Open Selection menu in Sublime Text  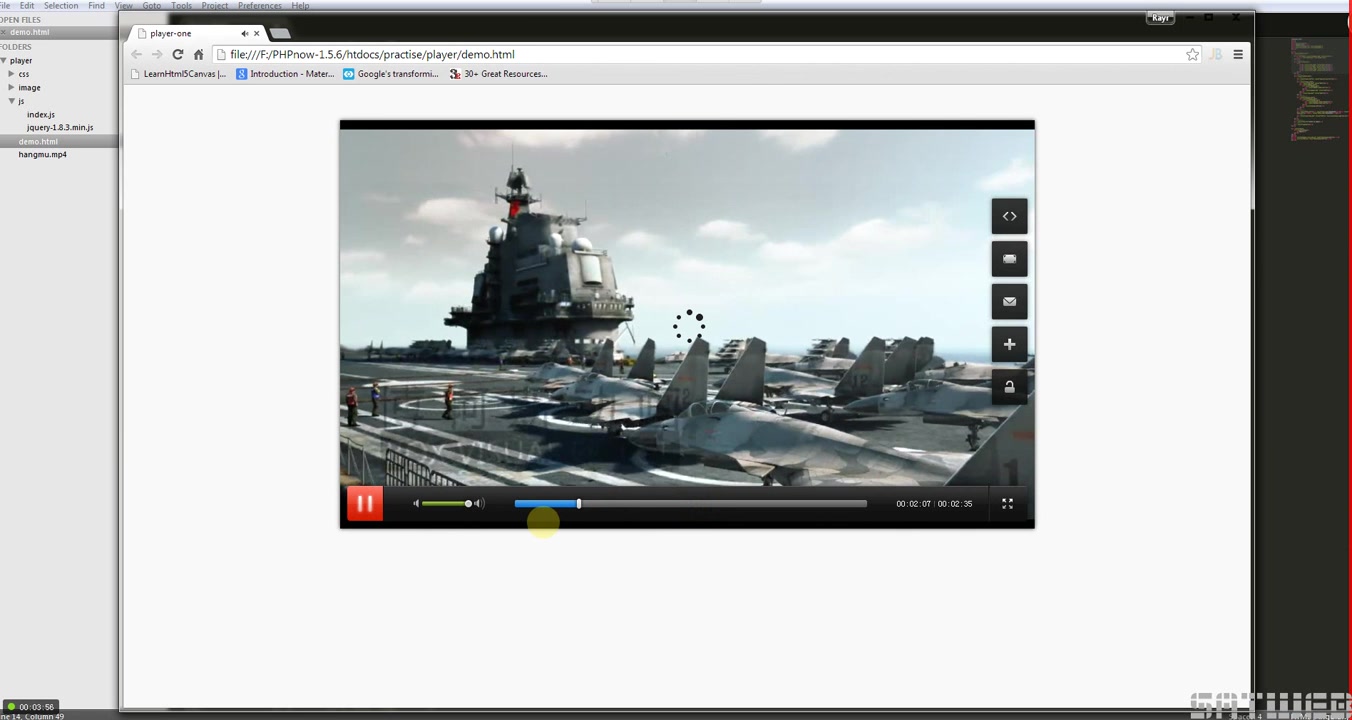tap(61, 5)
